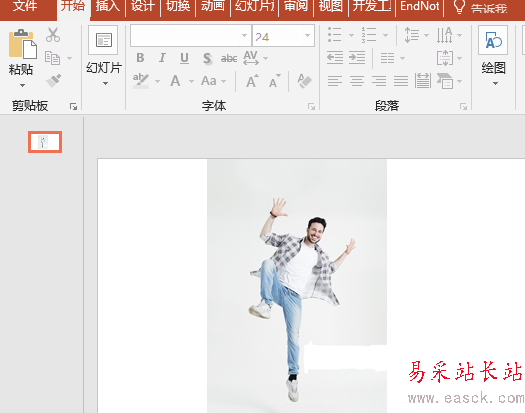Open the Font dialog launcher
This screenshot has width=525, height=413.
[311, 107]
